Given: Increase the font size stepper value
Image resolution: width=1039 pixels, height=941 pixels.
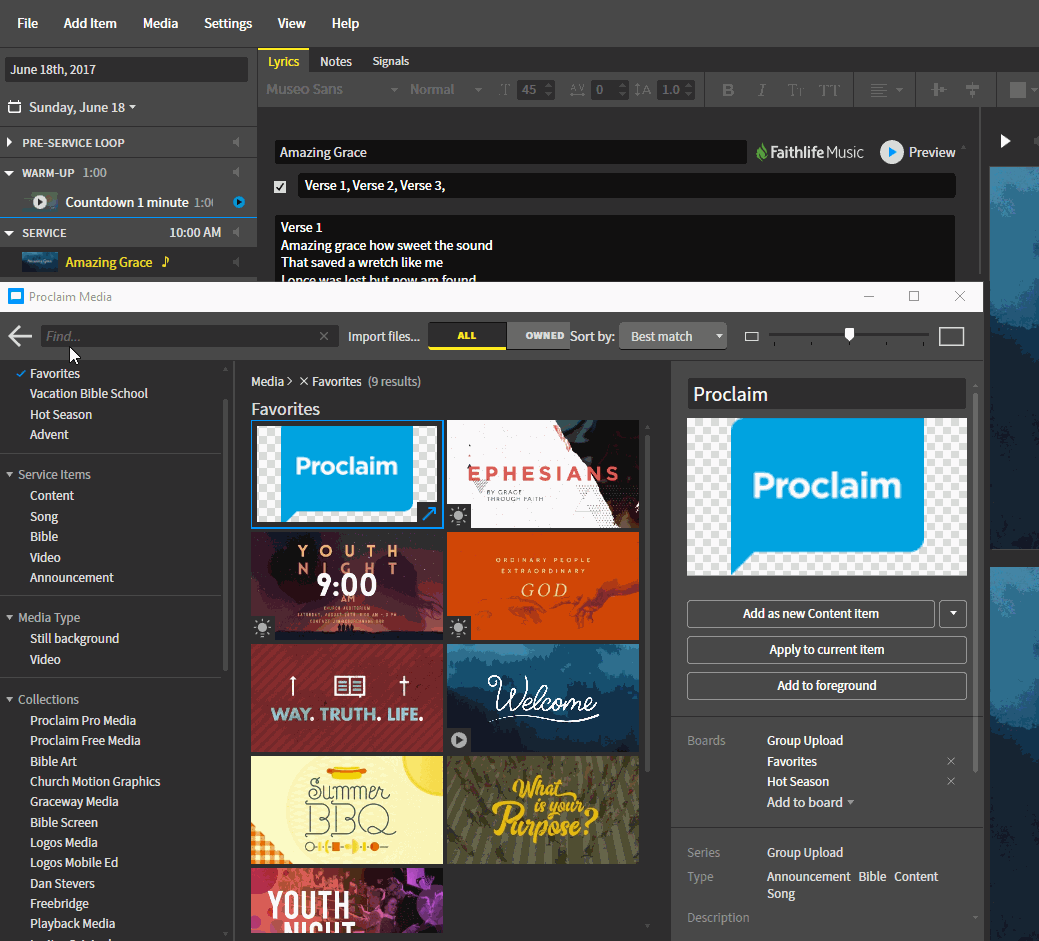Looking at the screenshot, I should 549,85.
